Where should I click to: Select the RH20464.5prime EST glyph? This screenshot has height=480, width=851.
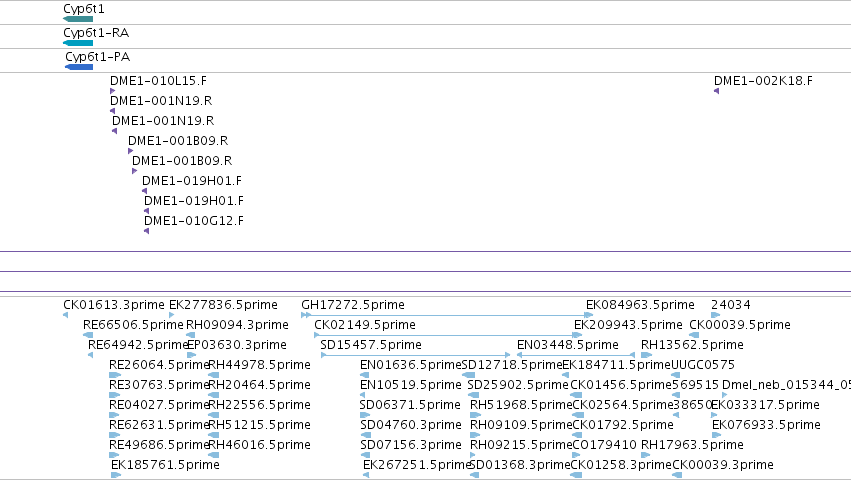click(213, 395)
